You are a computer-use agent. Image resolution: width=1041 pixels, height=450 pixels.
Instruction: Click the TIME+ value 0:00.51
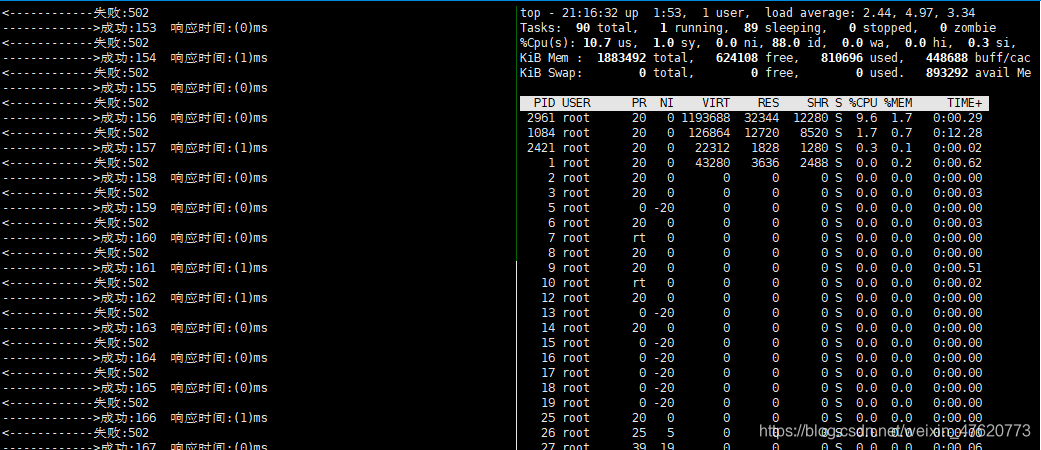[x=957, y=268]
